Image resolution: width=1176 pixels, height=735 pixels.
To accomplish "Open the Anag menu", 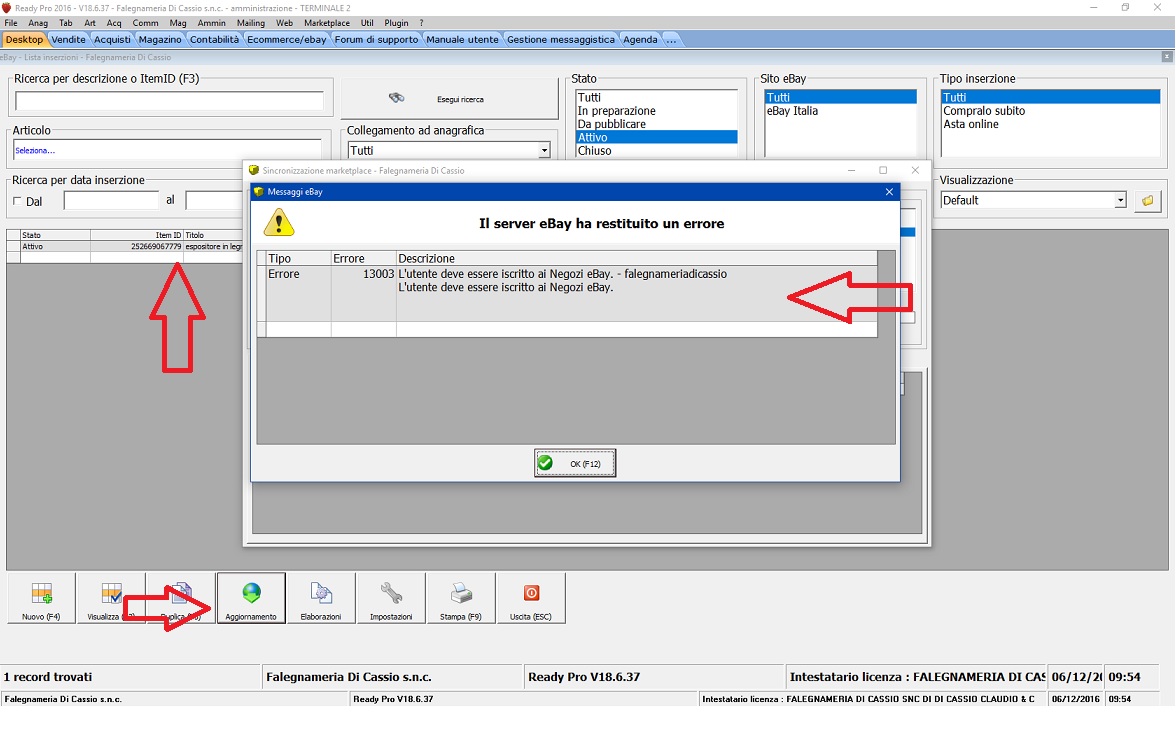I will click(38, 23).
